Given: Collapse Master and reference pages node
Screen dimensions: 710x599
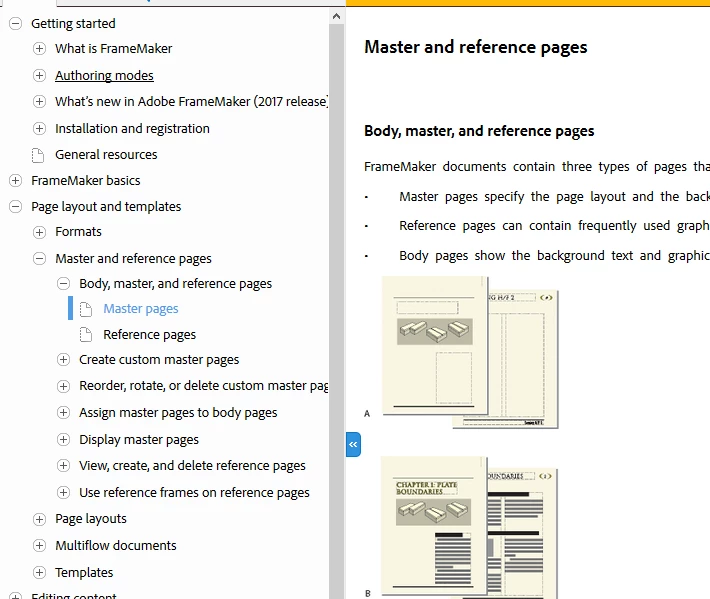Looking at the screenshot, I should pyautogui.click(x=39, y=259).
